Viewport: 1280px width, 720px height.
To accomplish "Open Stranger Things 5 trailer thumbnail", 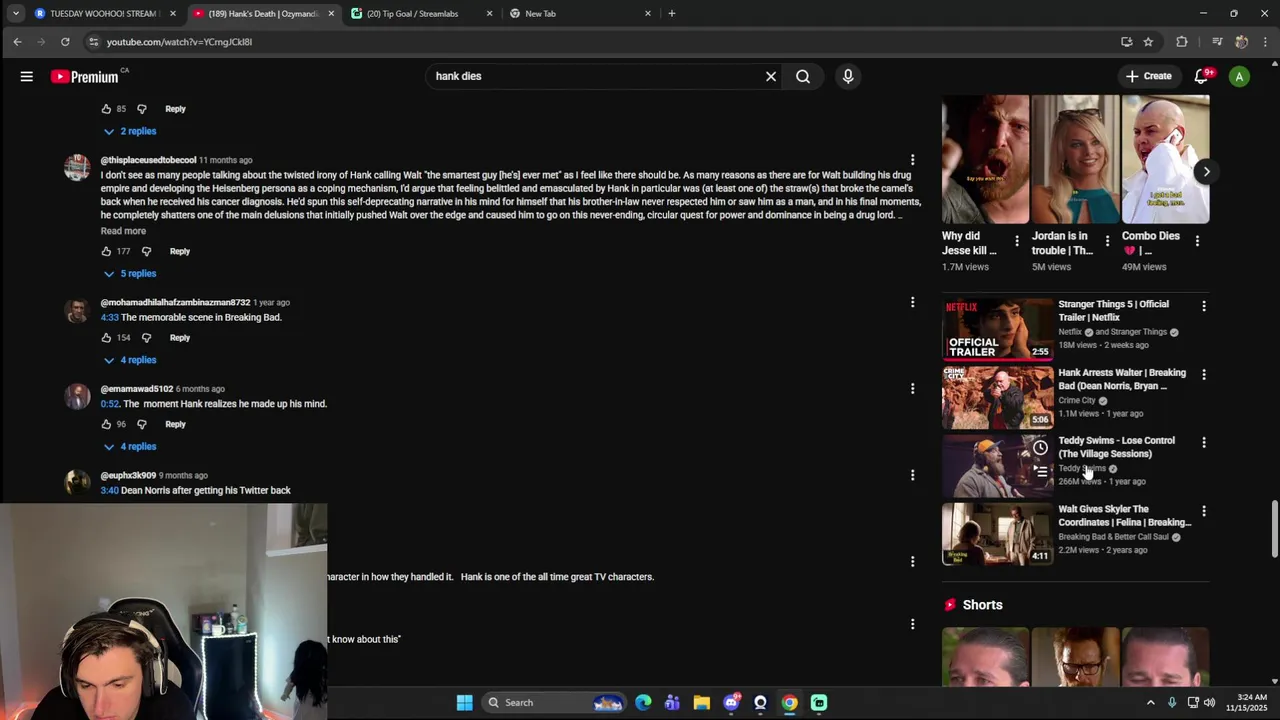I will (x=997, y=329).
